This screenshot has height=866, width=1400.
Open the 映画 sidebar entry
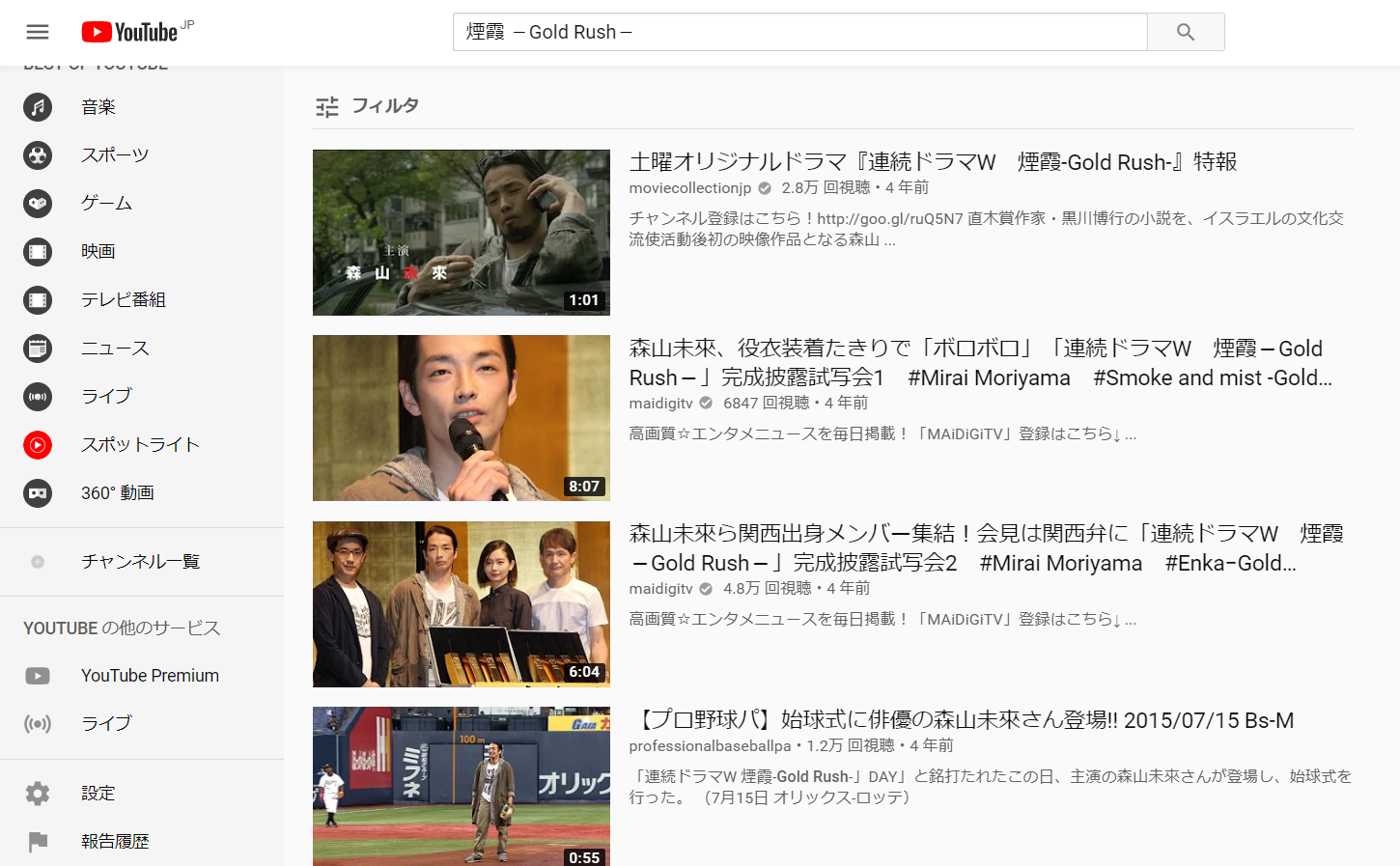(x=142, y=251)
